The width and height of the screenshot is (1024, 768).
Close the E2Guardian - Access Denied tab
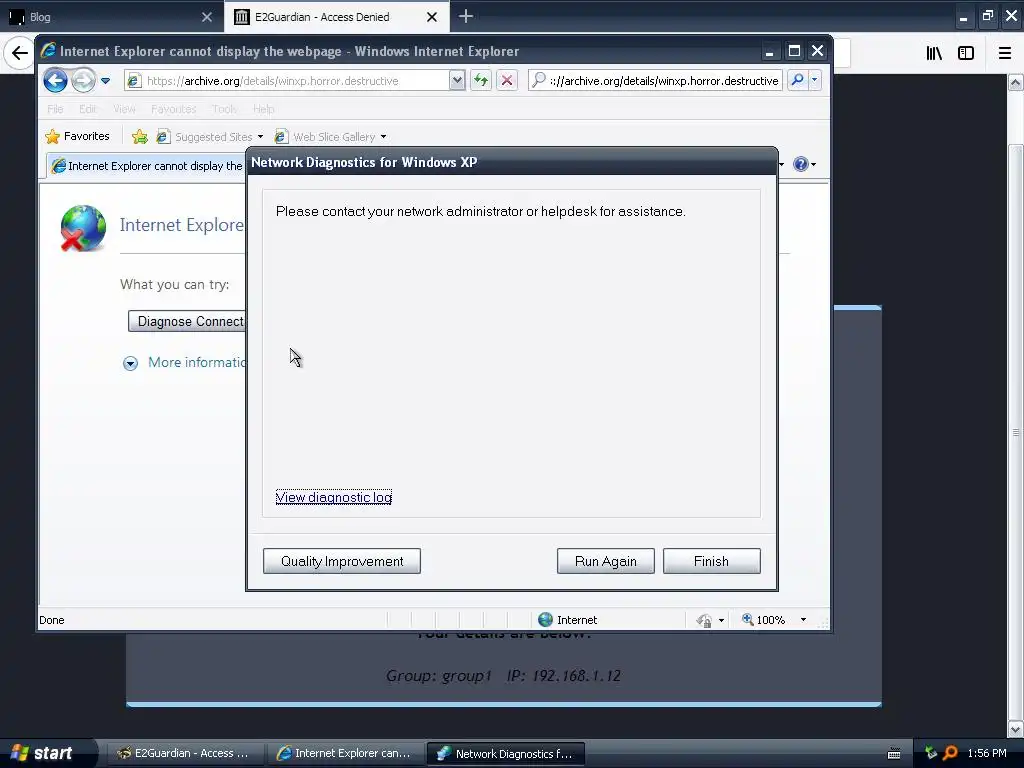(432, 17)
